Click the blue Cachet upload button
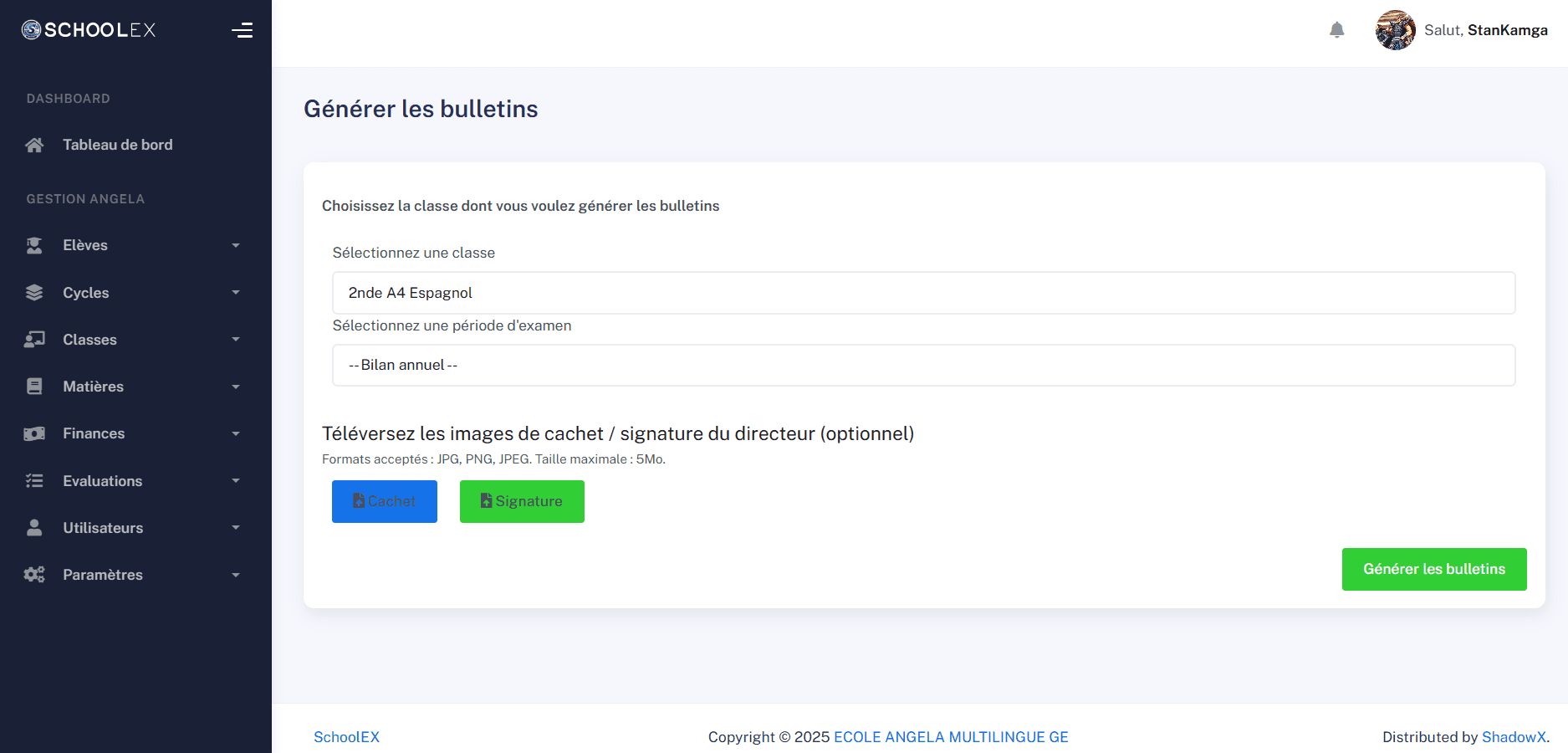Viewport: 1568px width, 753px height. tap(385, 501)
